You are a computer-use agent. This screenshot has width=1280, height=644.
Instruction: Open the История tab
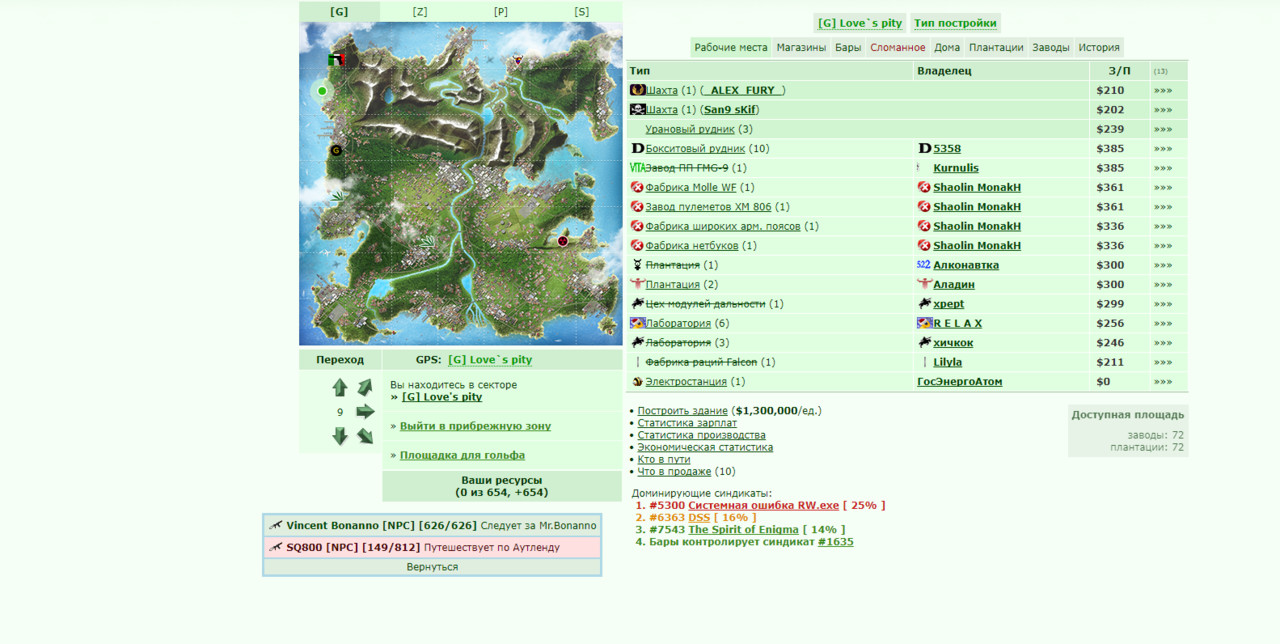pos(1099,47)
